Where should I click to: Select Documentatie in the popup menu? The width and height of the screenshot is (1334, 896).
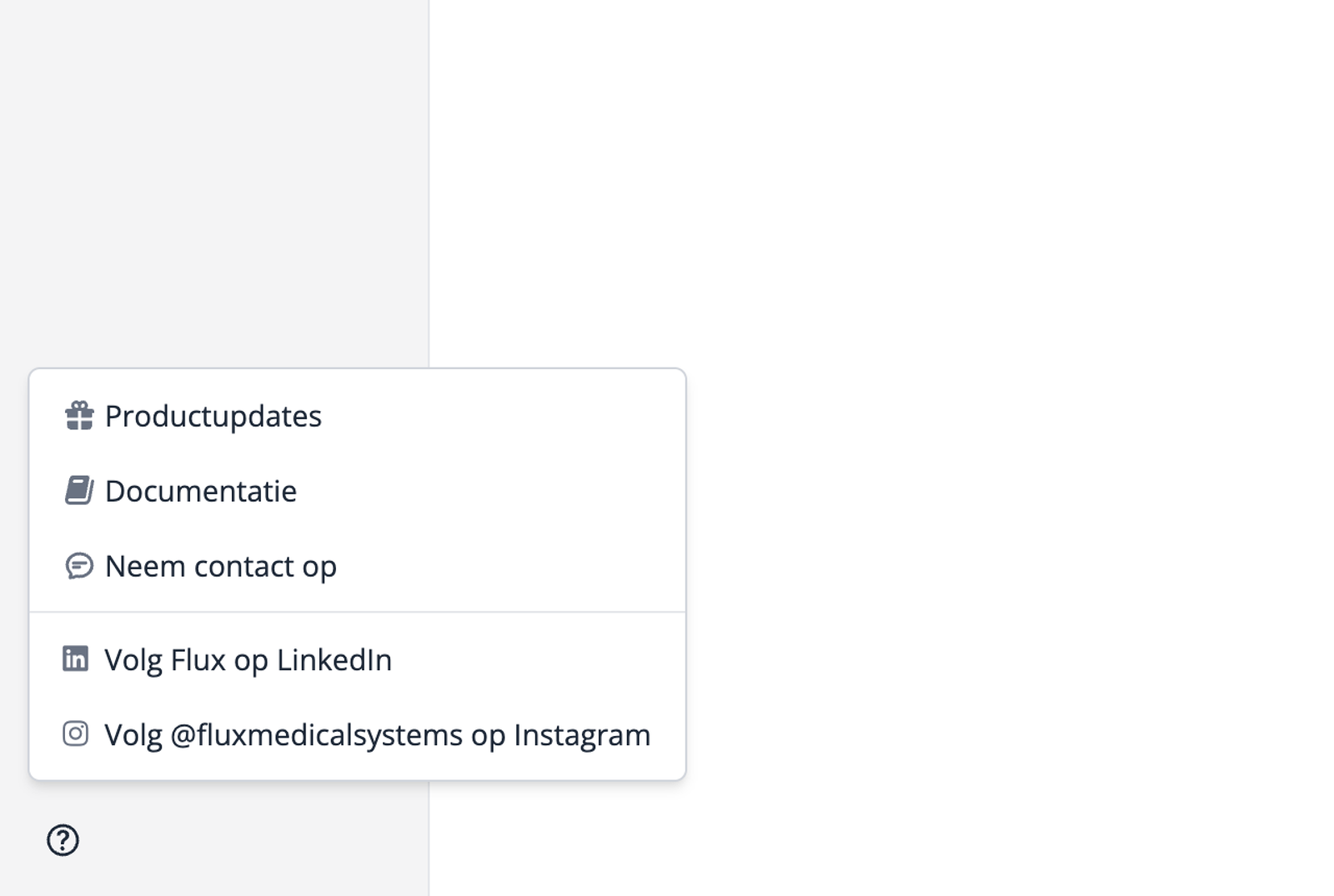[x=199, y=490]
